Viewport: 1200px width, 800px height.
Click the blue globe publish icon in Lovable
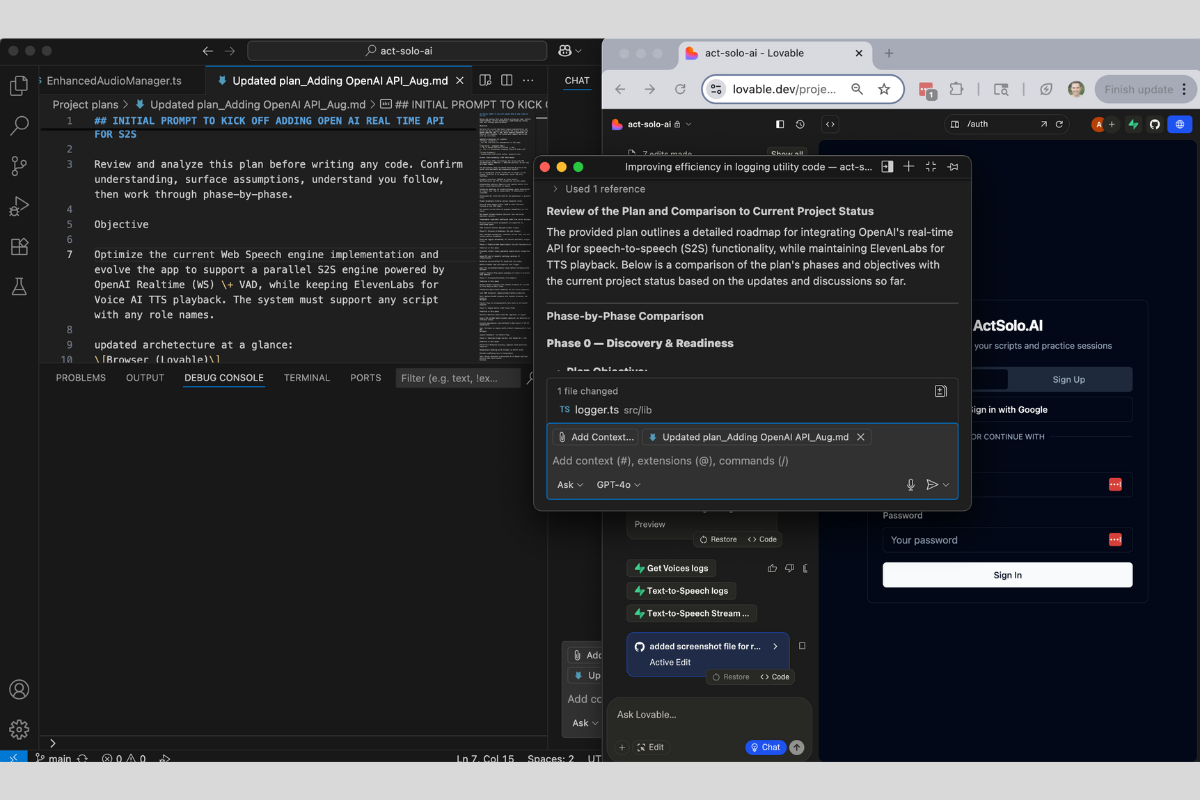[x=1180, y=124]
